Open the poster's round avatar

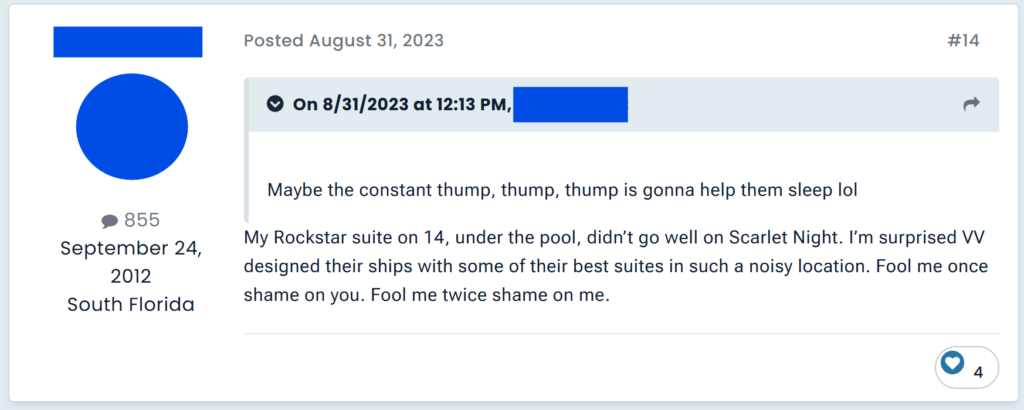click(132, 125)
